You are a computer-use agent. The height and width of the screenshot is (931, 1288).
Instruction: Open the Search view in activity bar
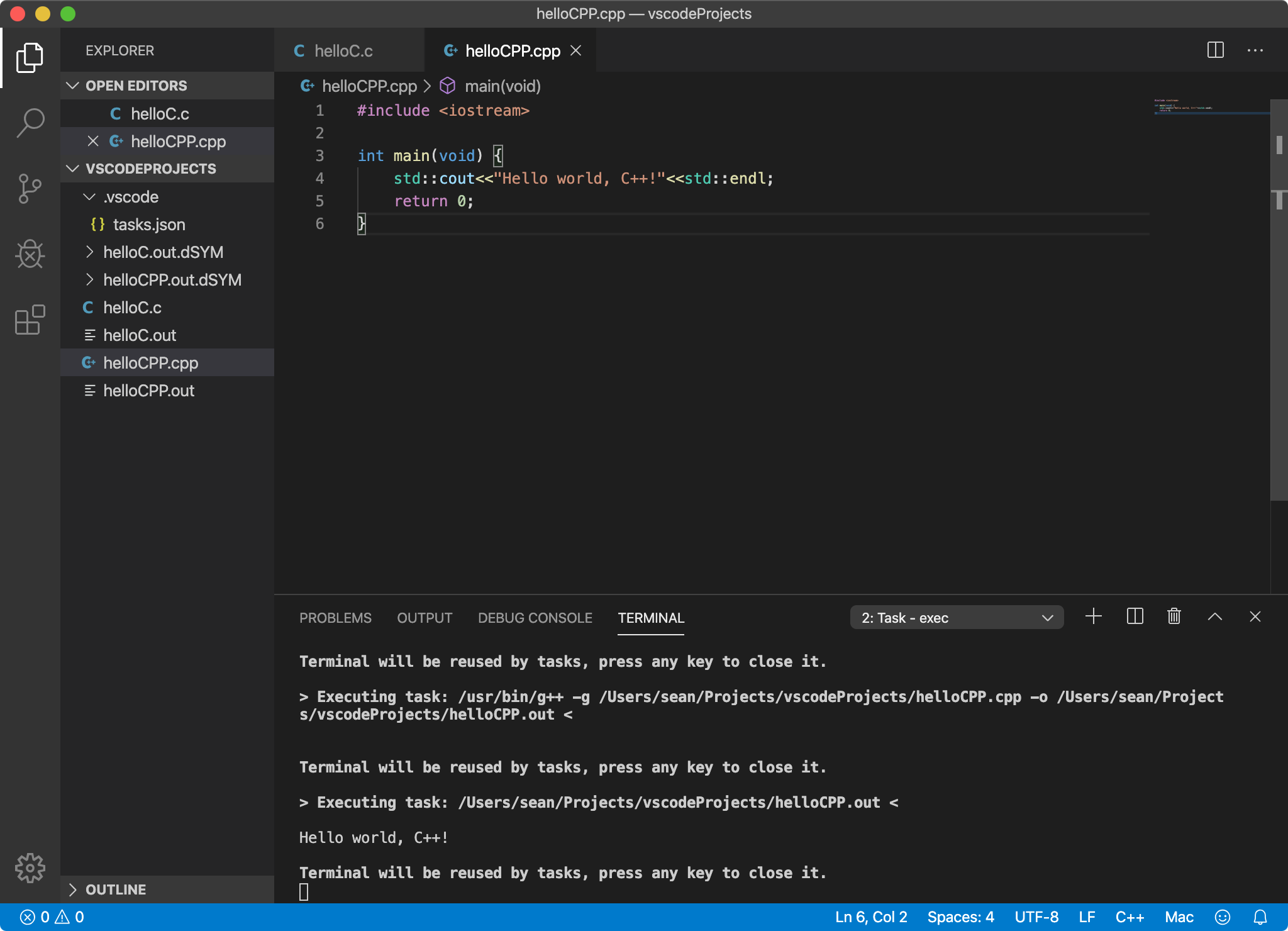tap(30, 123)
